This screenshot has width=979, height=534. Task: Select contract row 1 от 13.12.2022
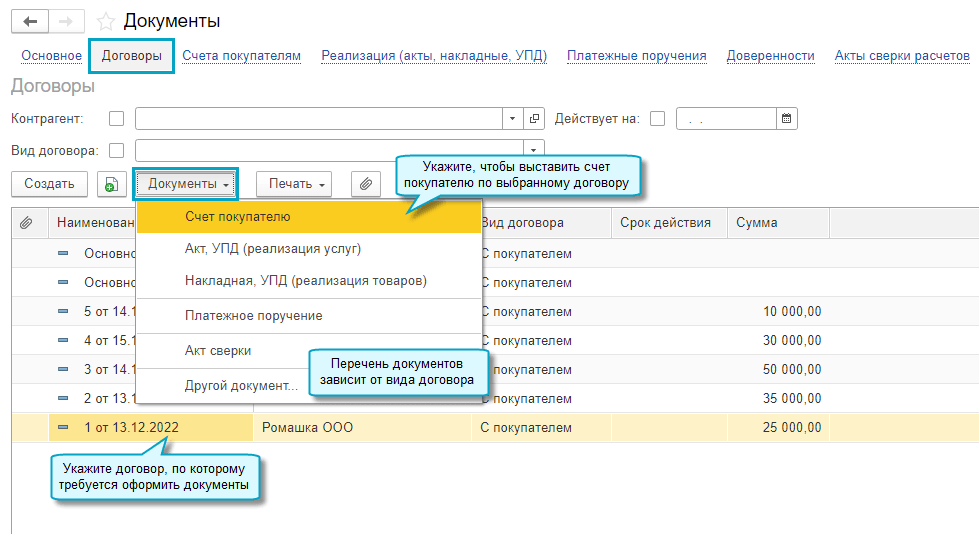click(x=131, y=427)
